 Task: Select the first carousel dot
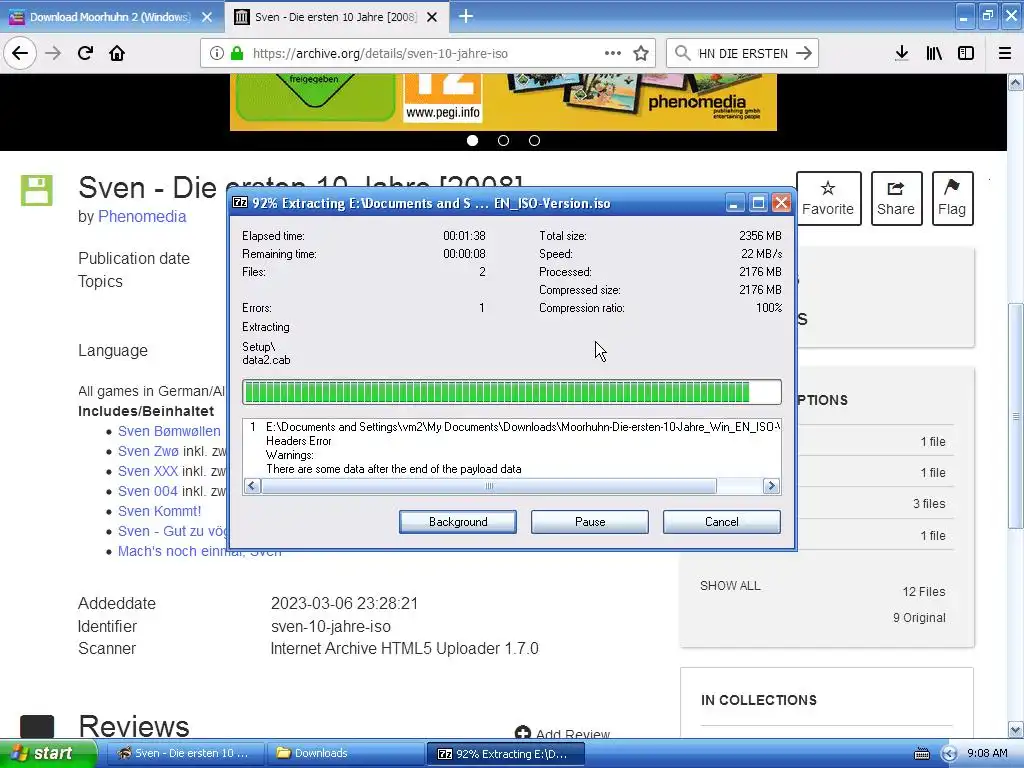472,140
